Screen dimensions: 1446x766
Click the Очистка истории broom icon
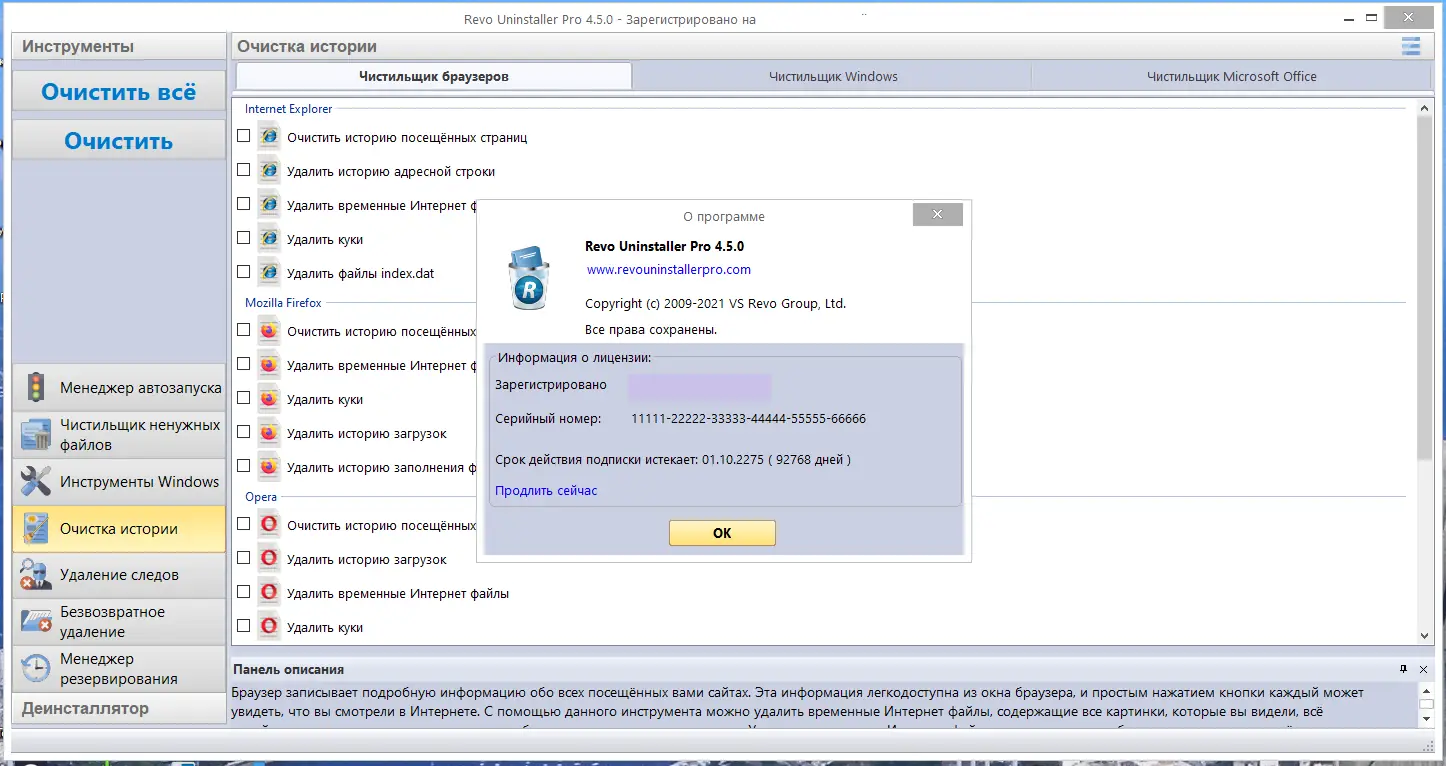(36, 528)
